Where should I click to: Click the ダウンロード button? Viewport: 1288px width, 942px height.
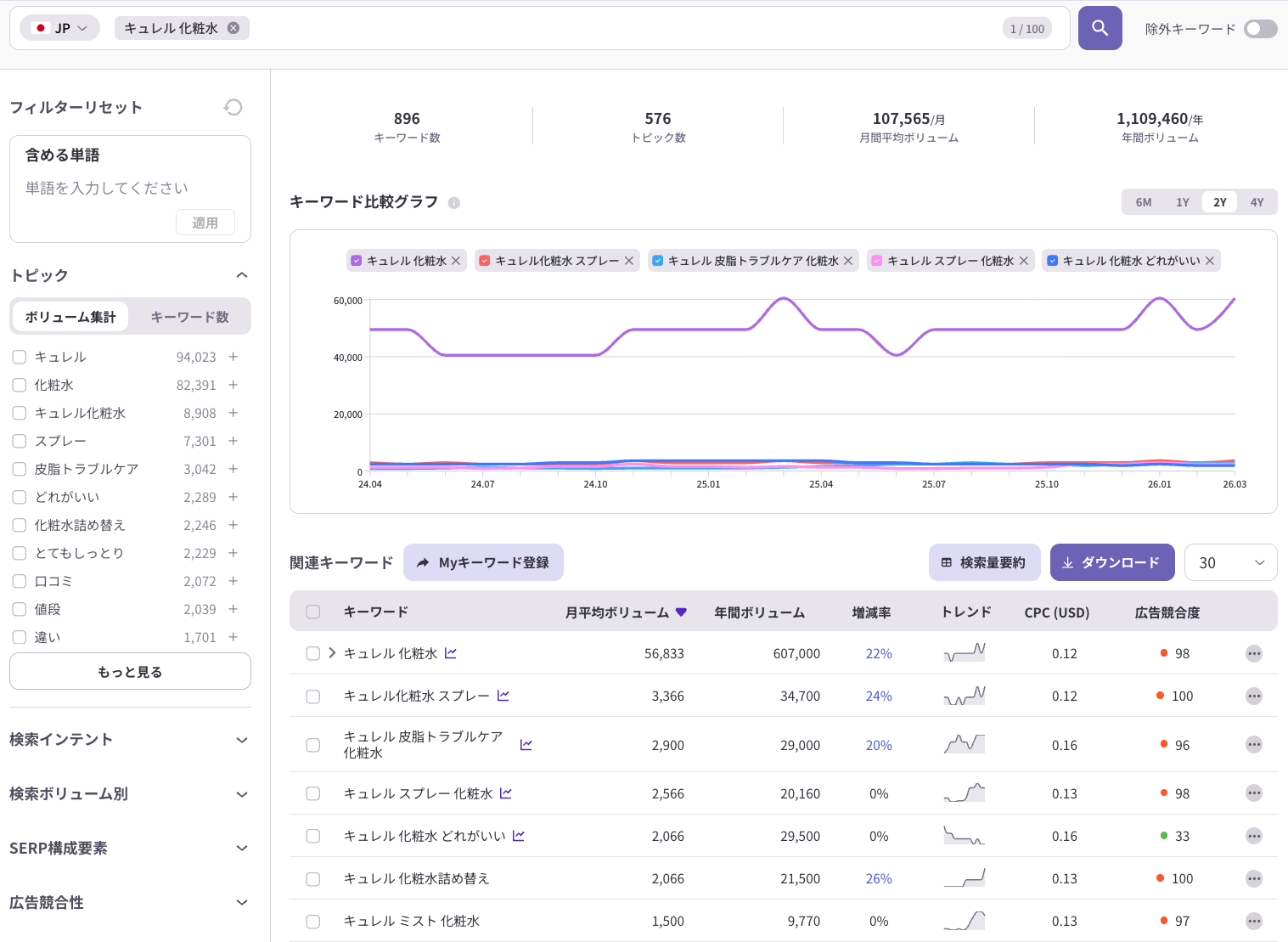coord(1112,562)
